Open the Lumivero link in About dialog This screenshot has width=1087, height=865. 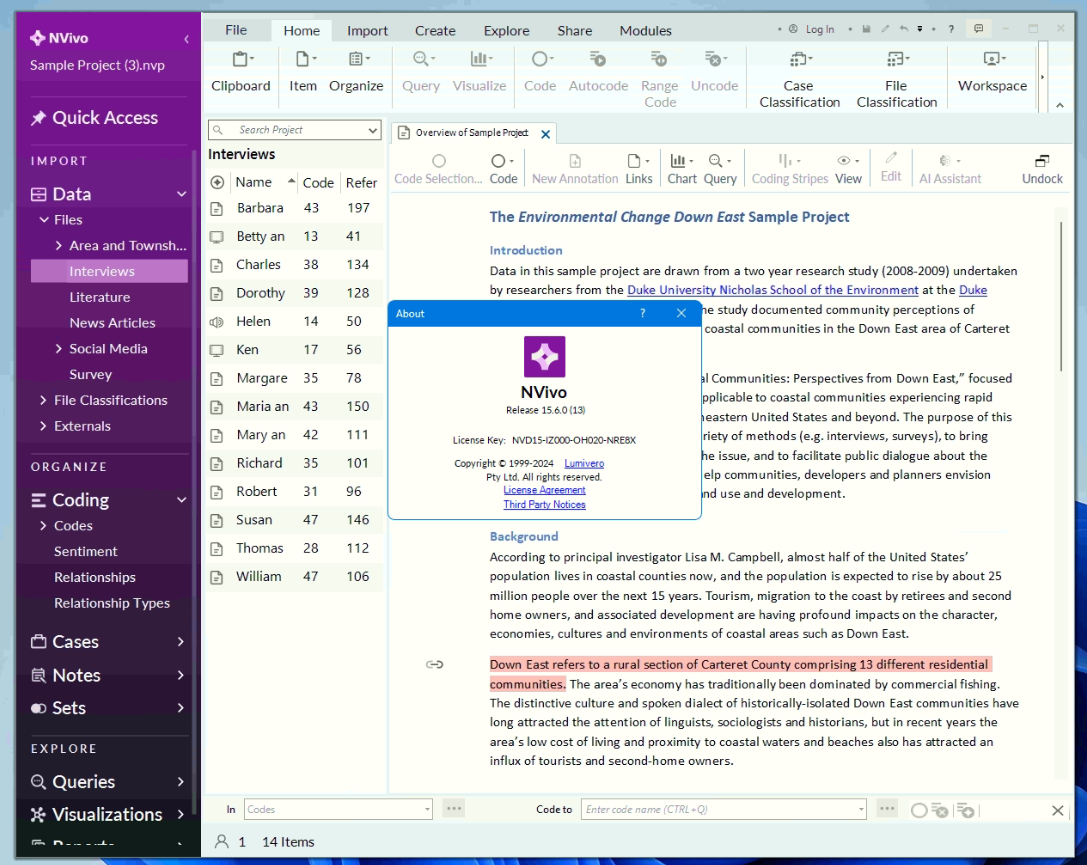click(x=584, y=463)
